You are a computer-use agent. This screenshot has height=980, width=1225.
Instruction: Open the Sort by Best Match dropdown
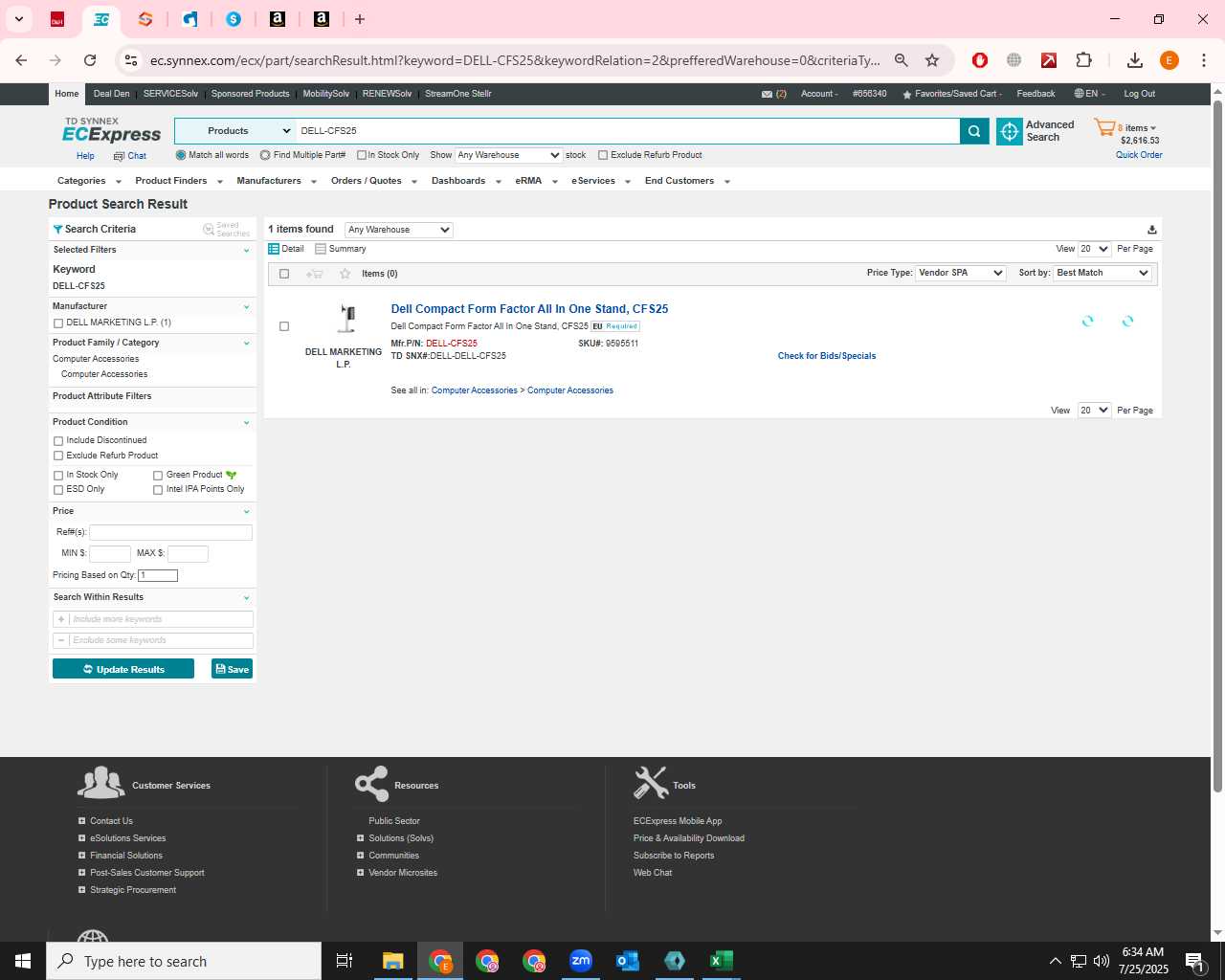[1102, 273]
